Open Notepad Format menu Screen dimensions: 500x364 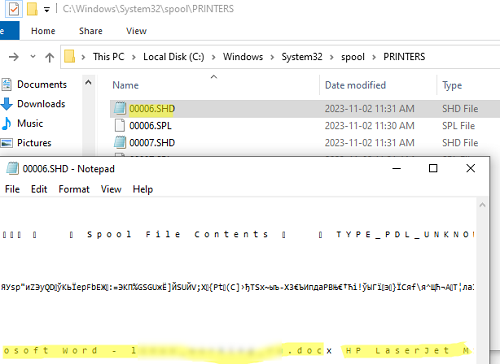(x=74, y=189)
